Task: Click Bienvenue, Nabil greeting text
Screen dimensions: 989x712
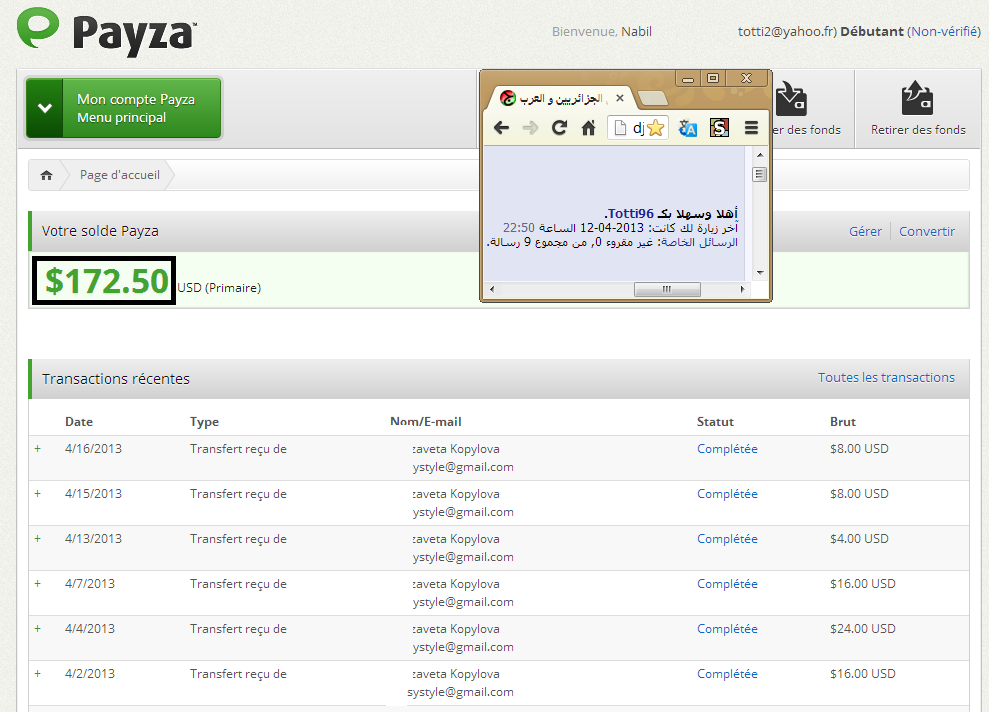Action: [602, 32]
